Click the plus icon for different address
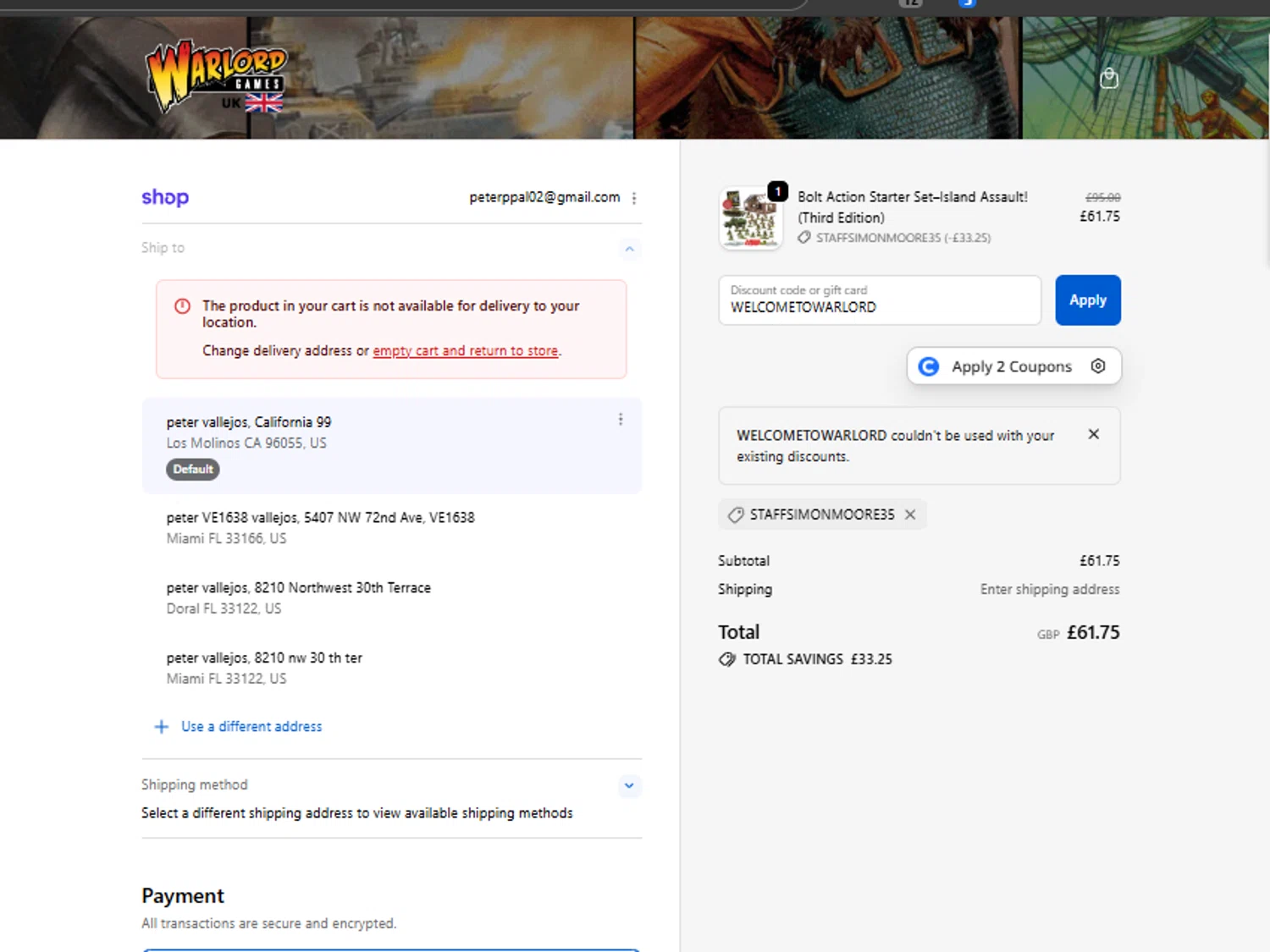This screenshot has height=952, width=1270. 161,727
